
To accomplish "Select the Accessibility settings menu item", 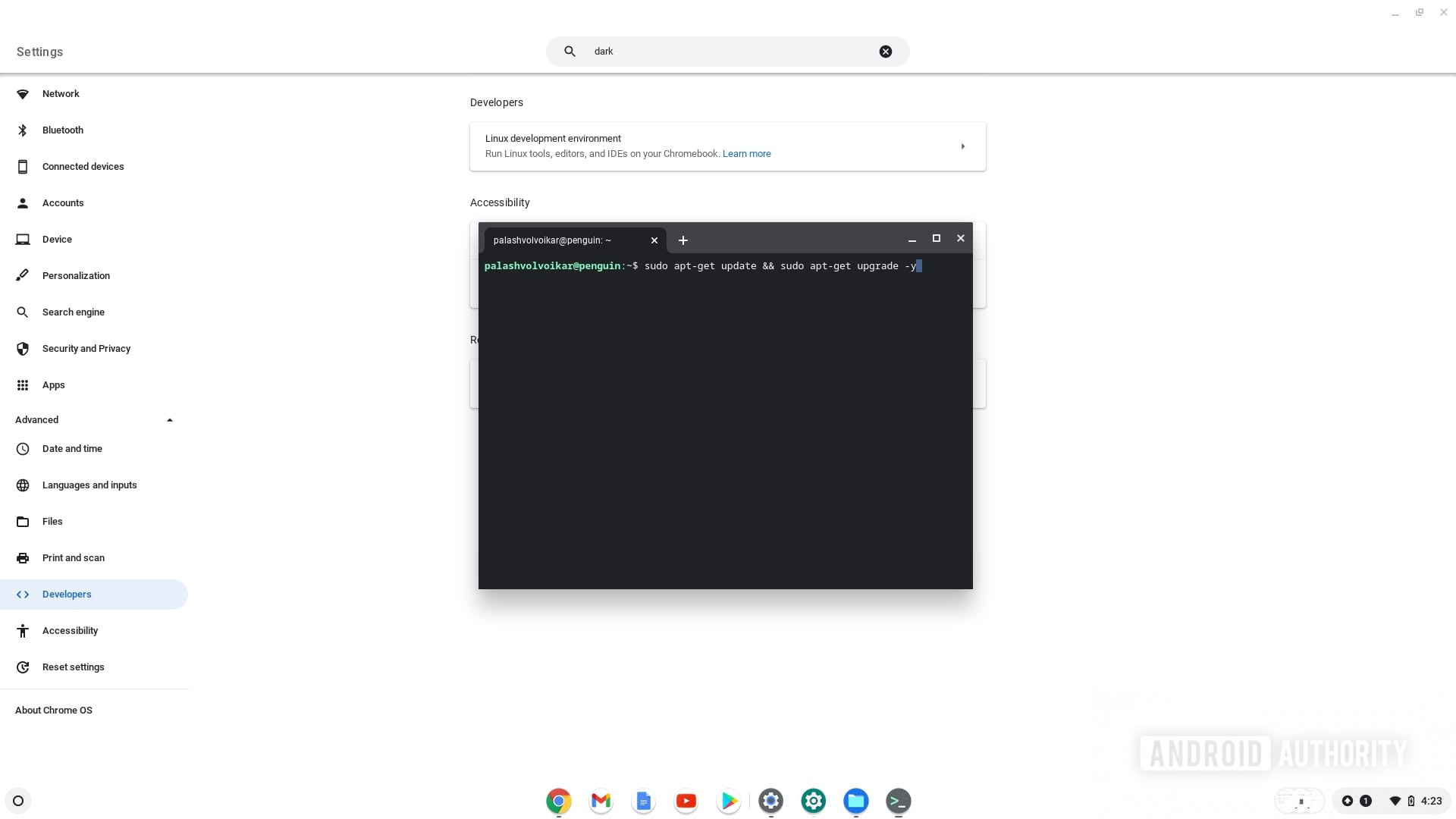I will click(x=70, y=630).
